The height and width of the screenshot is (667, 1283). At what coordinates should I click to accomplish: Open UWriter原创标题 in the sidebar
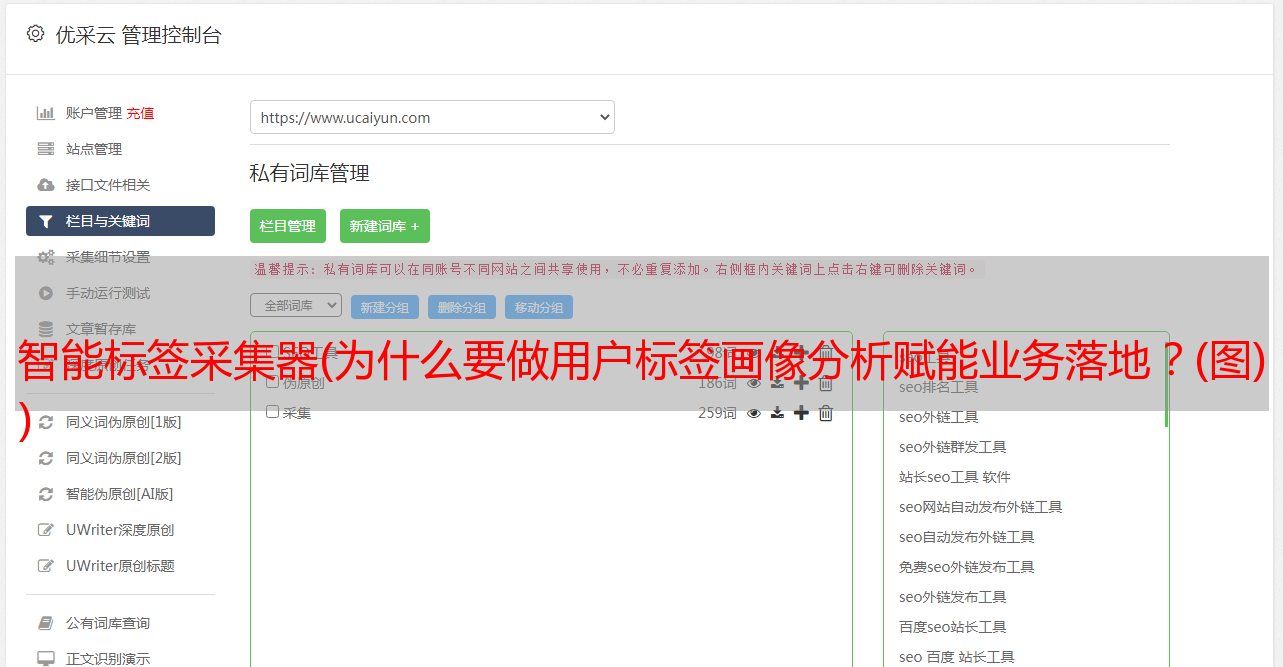(x=120, y=566)
